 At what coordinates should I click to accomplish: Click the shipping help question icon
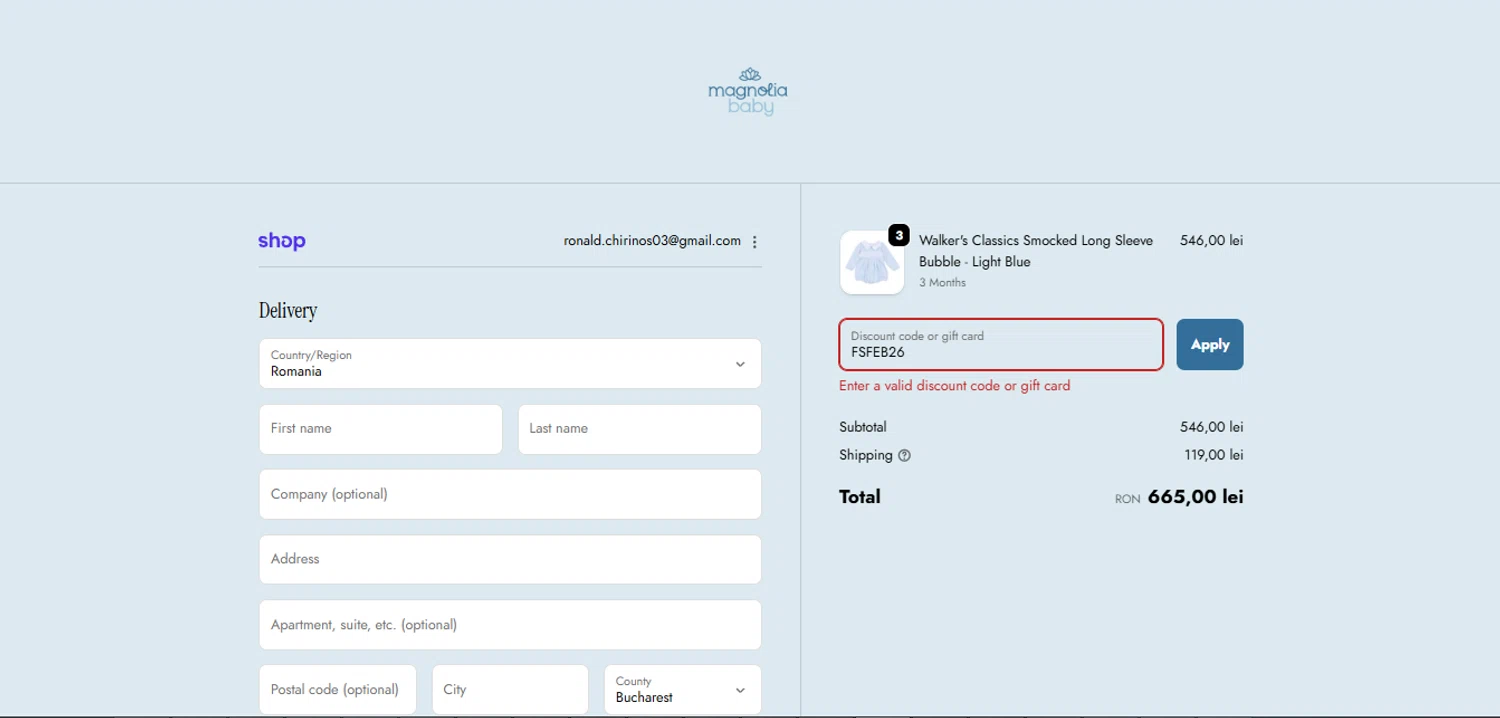coord(904,455)
